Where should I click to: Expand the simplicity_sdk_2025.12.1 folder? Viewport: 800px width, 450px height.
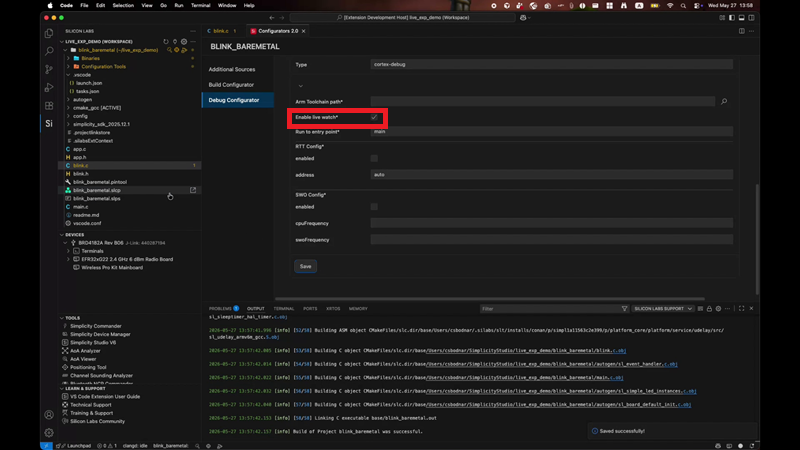pyautogui.click(x=68, y=124)
